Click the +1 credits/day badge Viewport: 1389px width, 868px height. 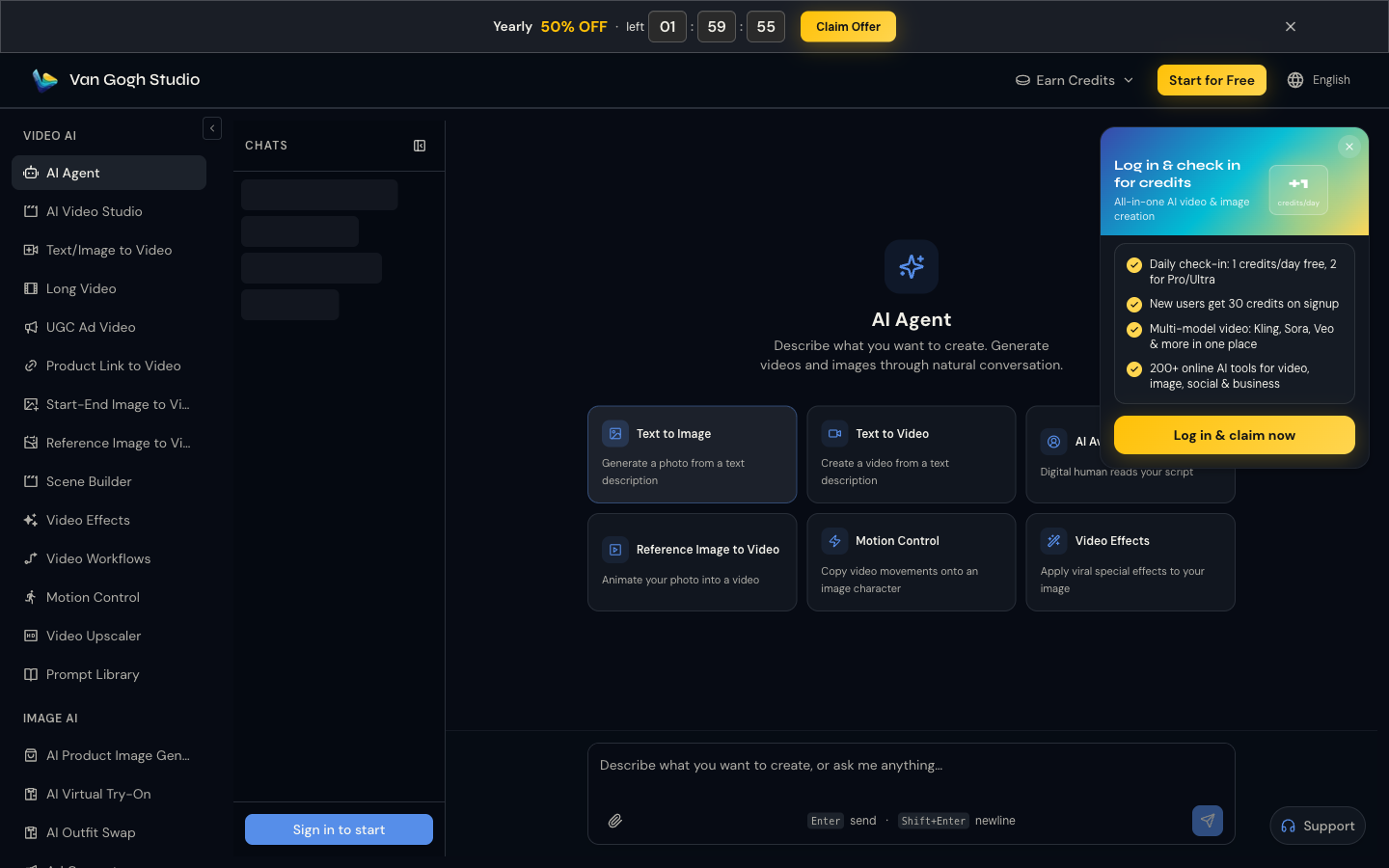[1298, 190]
